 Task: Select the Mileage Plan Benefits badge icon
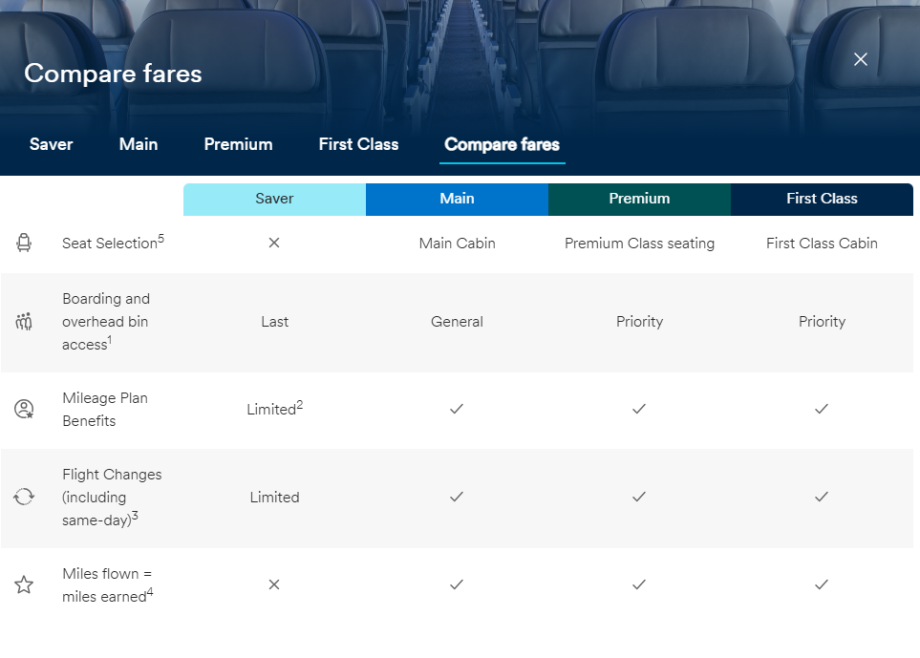(23, 408)
